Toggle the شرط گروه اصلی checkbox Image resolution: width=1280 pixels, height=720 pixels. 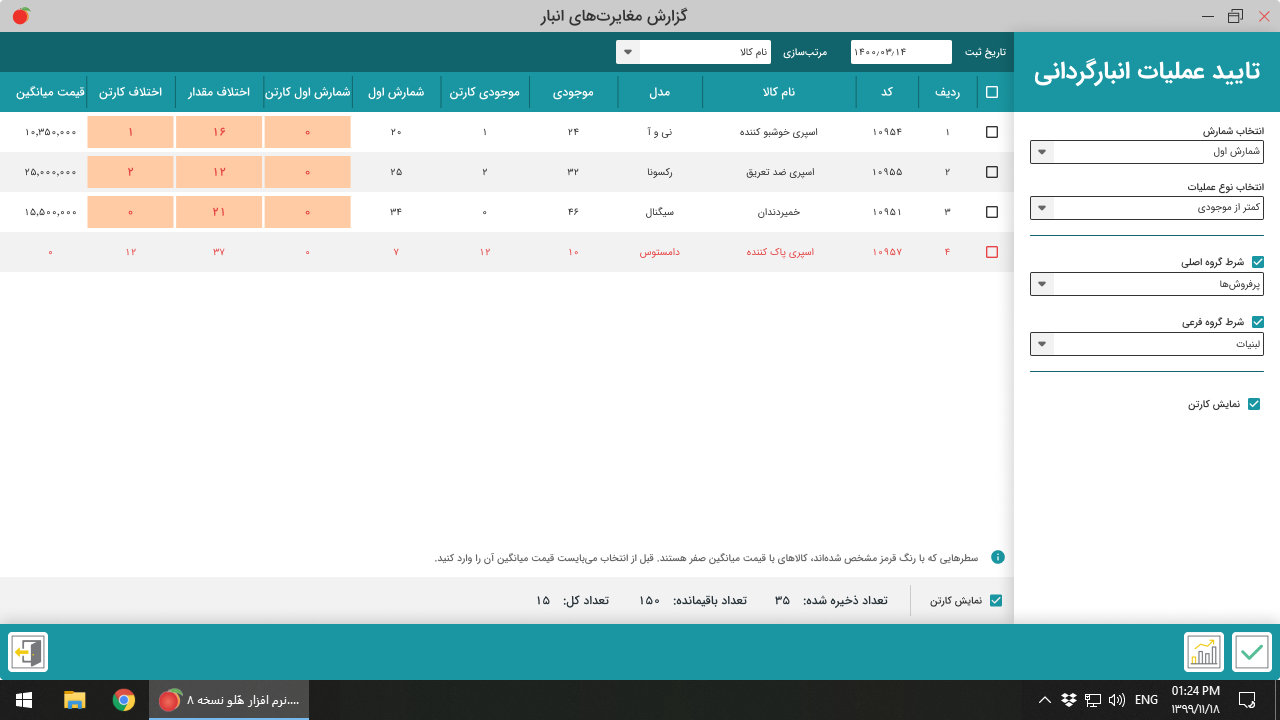point(1258,262)
